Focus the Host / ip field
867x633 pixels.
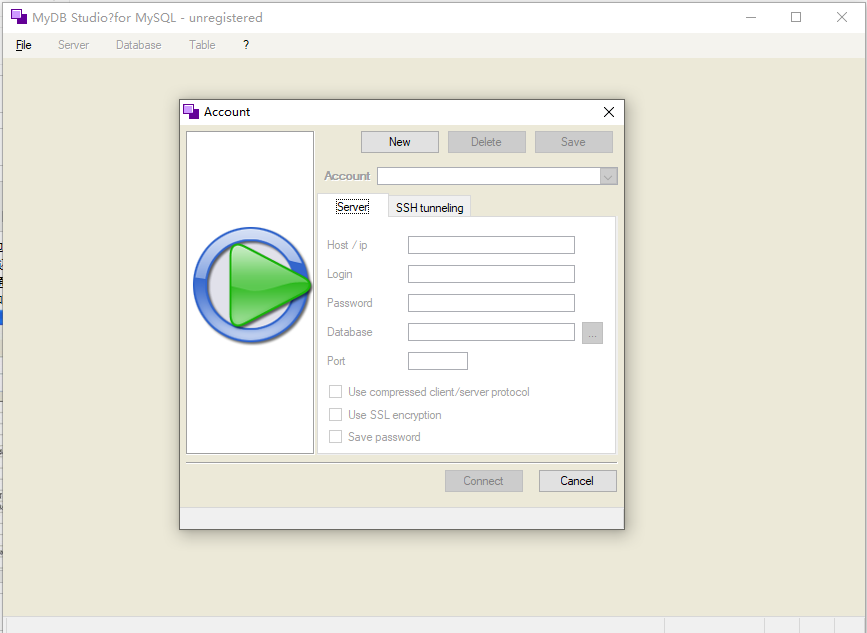(491, 245)
